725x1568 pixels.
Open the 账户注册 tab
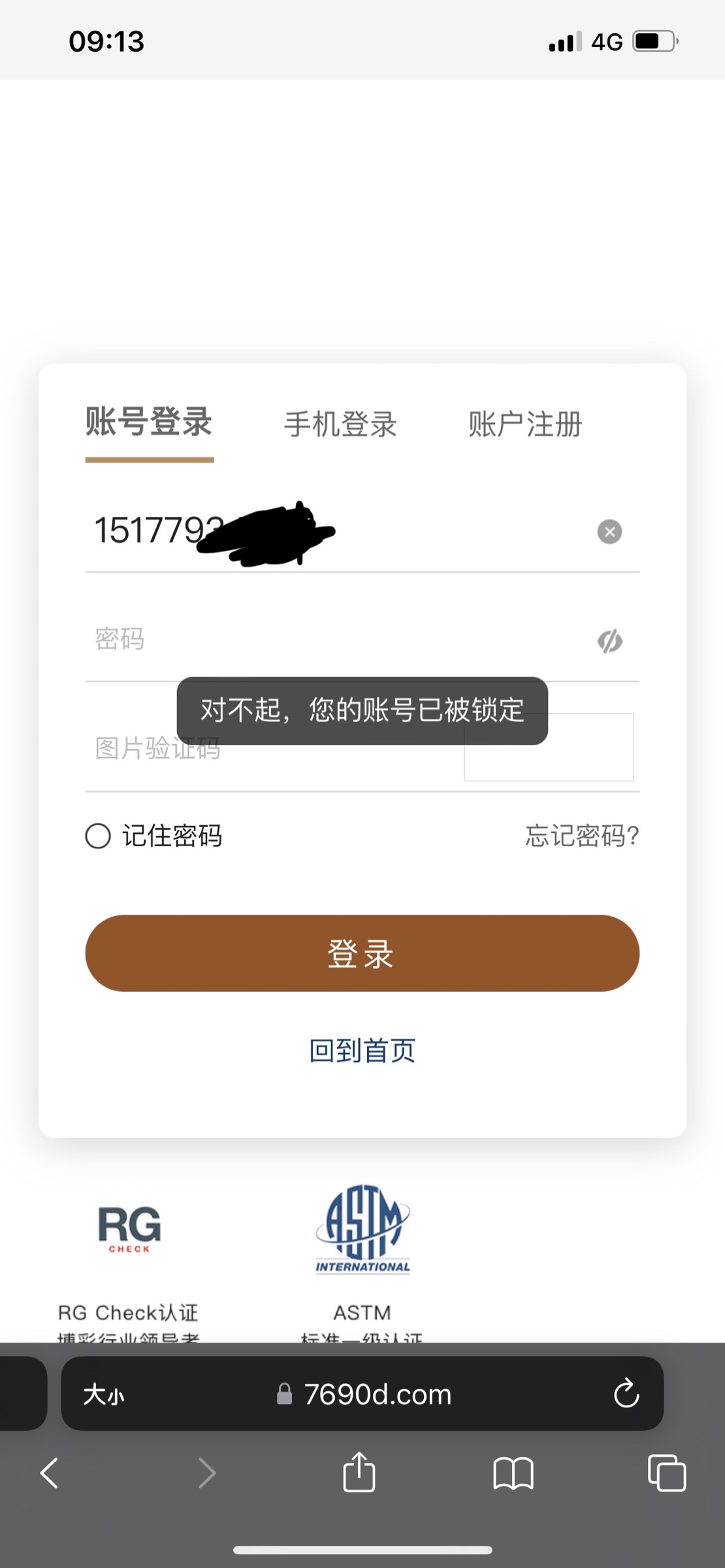(524, 424)
